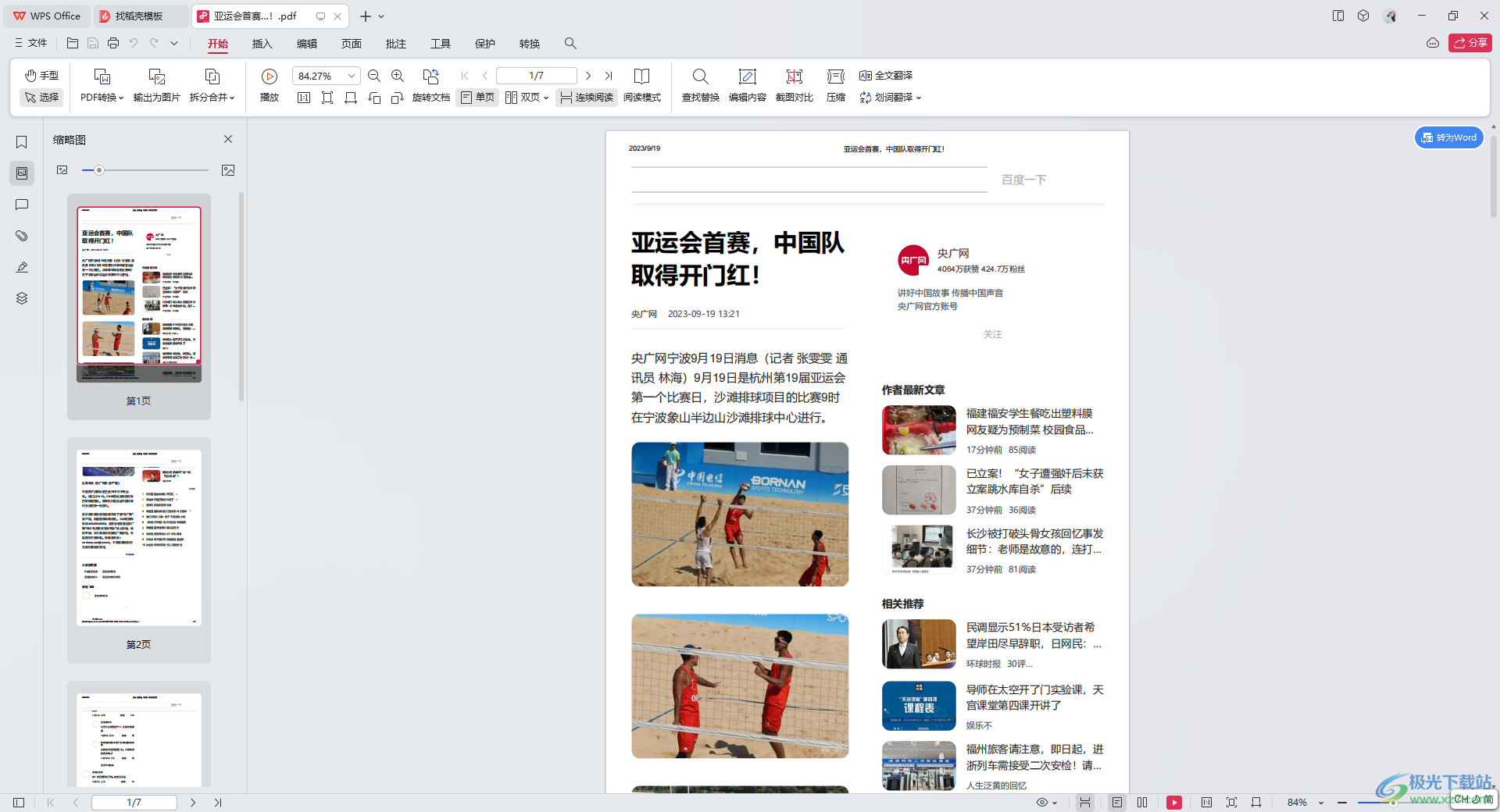
Task: Jump to last page in ribbon
Action: [x=609, y=76]
